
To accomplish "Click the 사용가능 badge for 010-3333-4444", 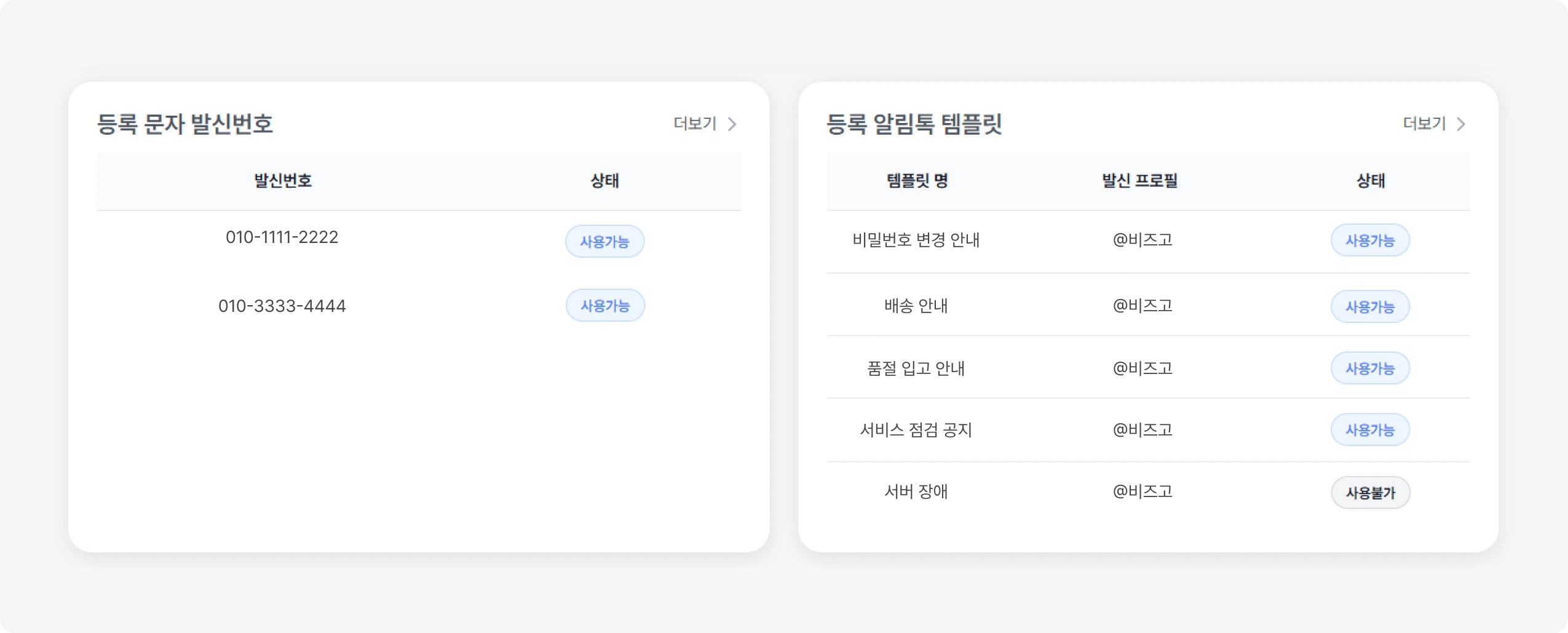I will coord(605,305).
